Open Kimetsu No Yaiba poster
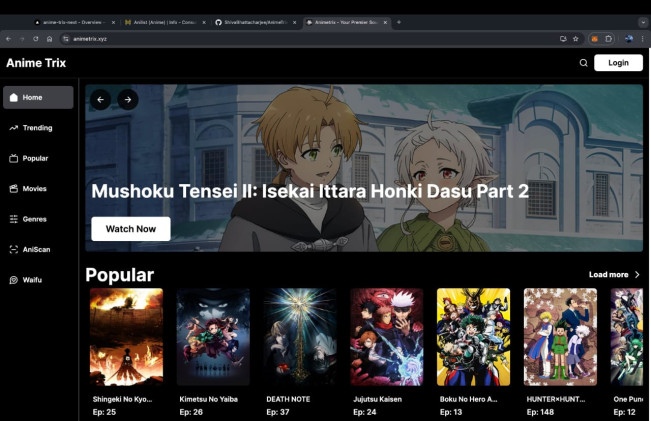The height and width of the screenshot is (421, 651). point(213,337)
